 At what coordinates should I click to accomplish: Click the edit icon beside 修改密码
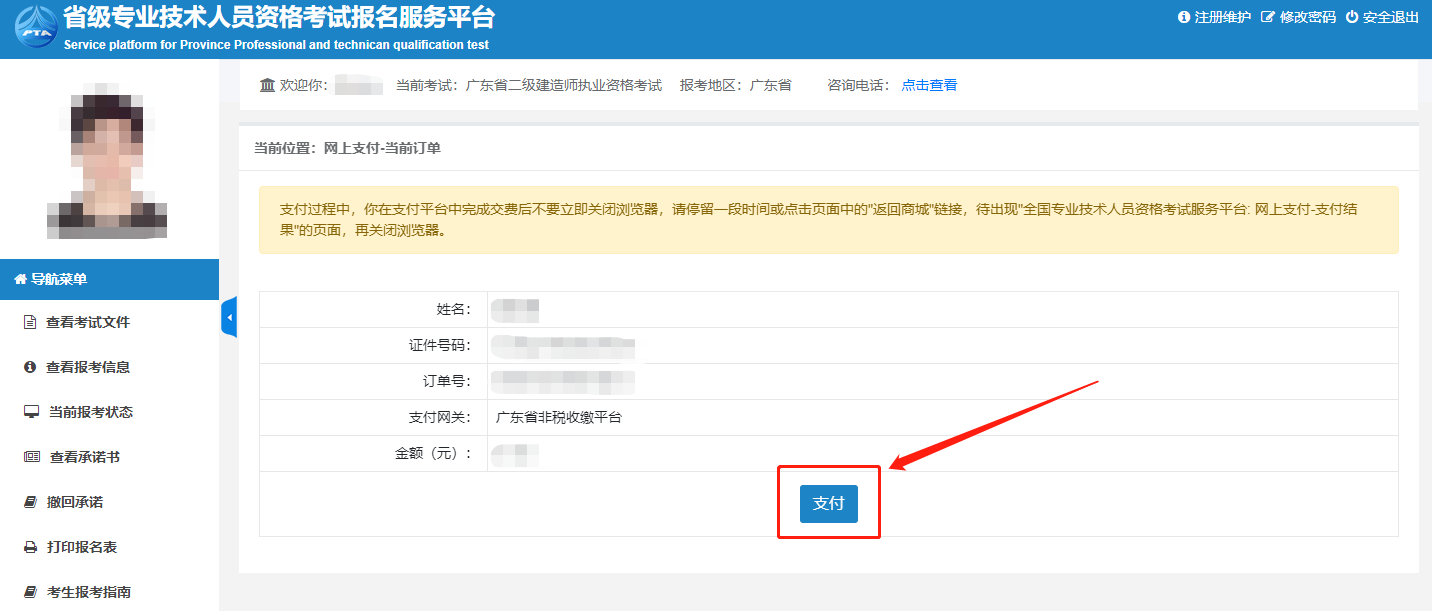point(1268,17)
